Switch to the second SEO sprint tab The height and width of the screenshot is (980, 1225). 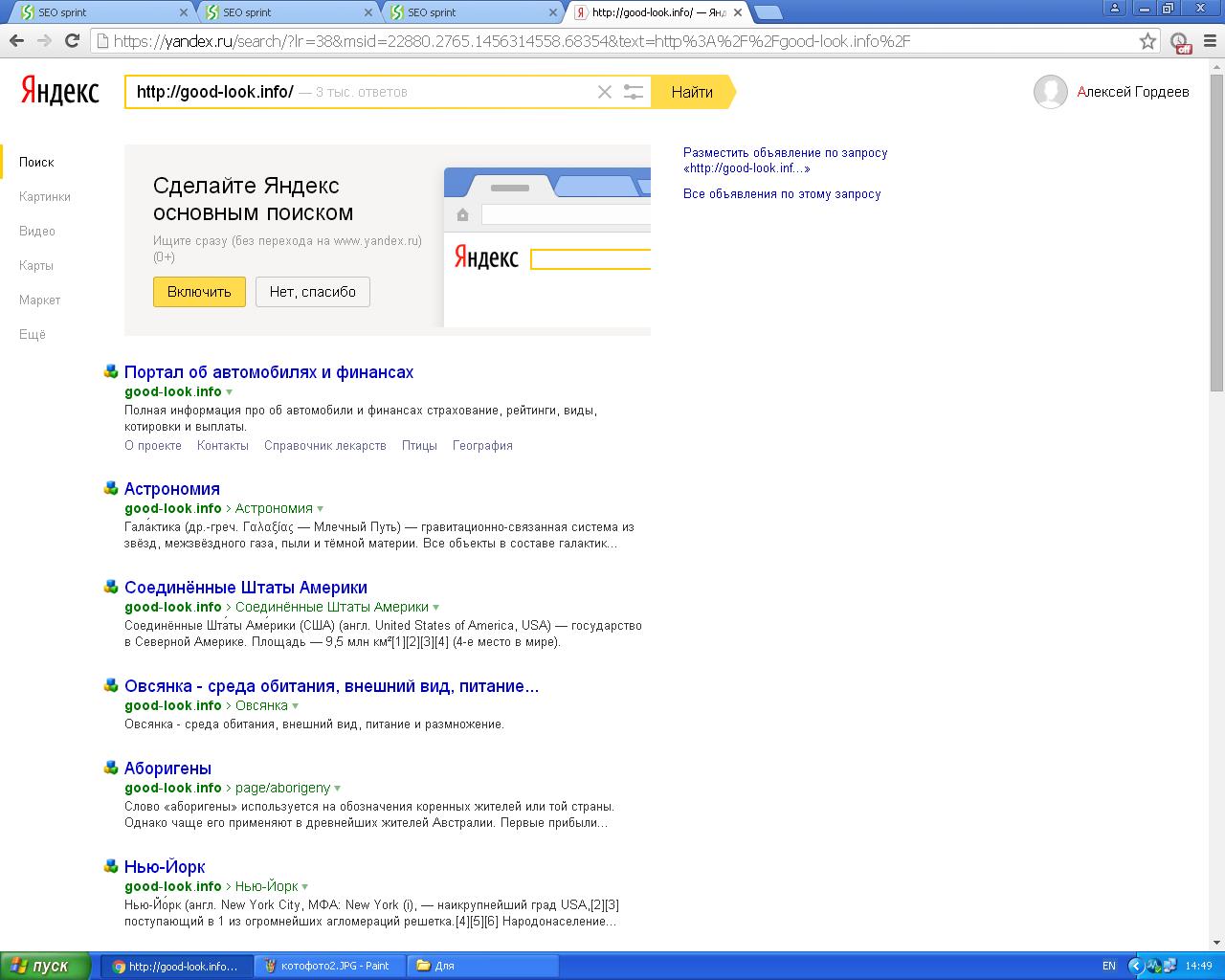285,12
